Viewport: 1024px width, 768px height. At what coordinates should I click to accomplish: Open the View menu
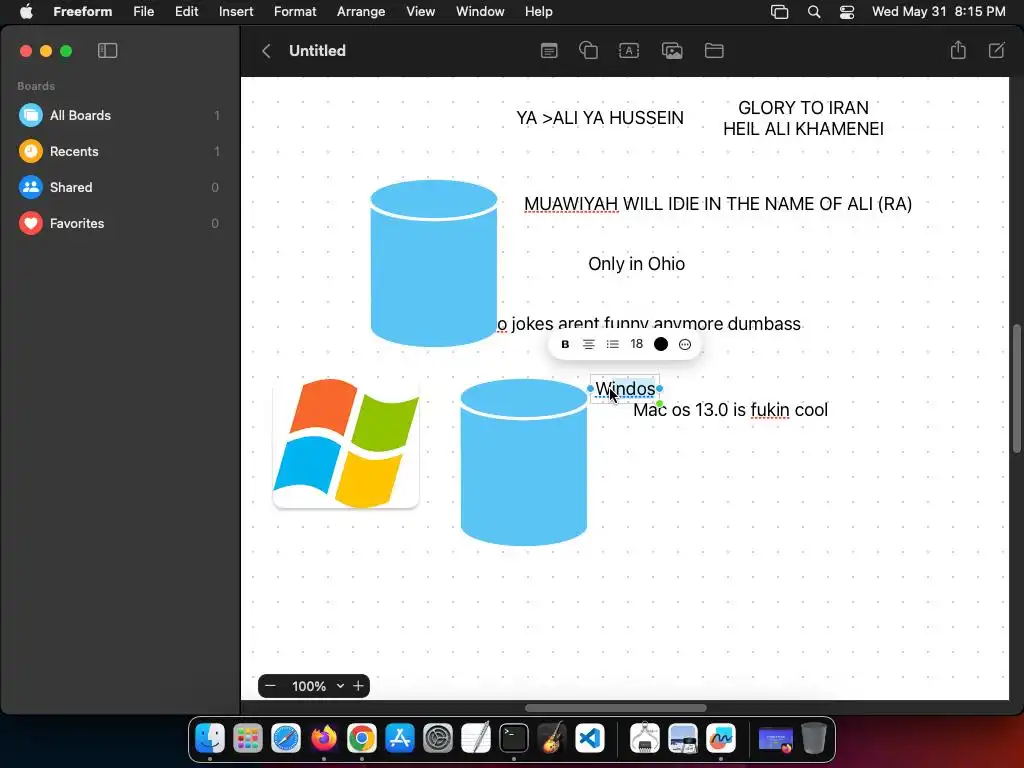point(420,12)
